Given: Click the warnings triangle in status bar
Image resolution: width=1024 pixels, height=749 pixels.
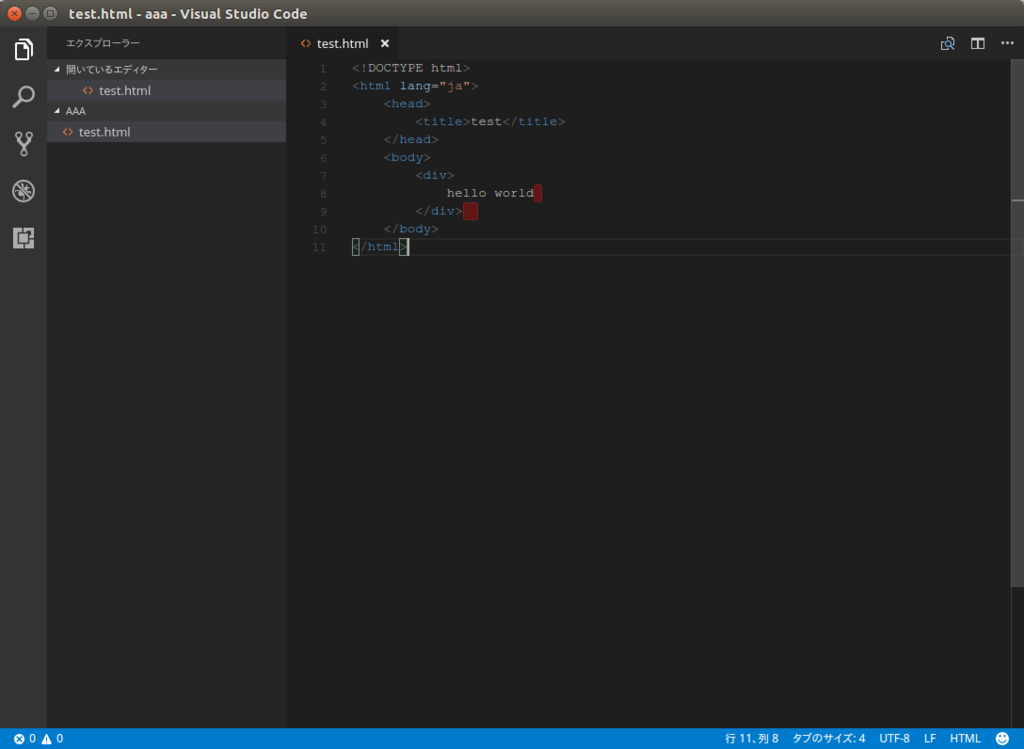Looking at the screenshot, I should click(x=46, y=739).
